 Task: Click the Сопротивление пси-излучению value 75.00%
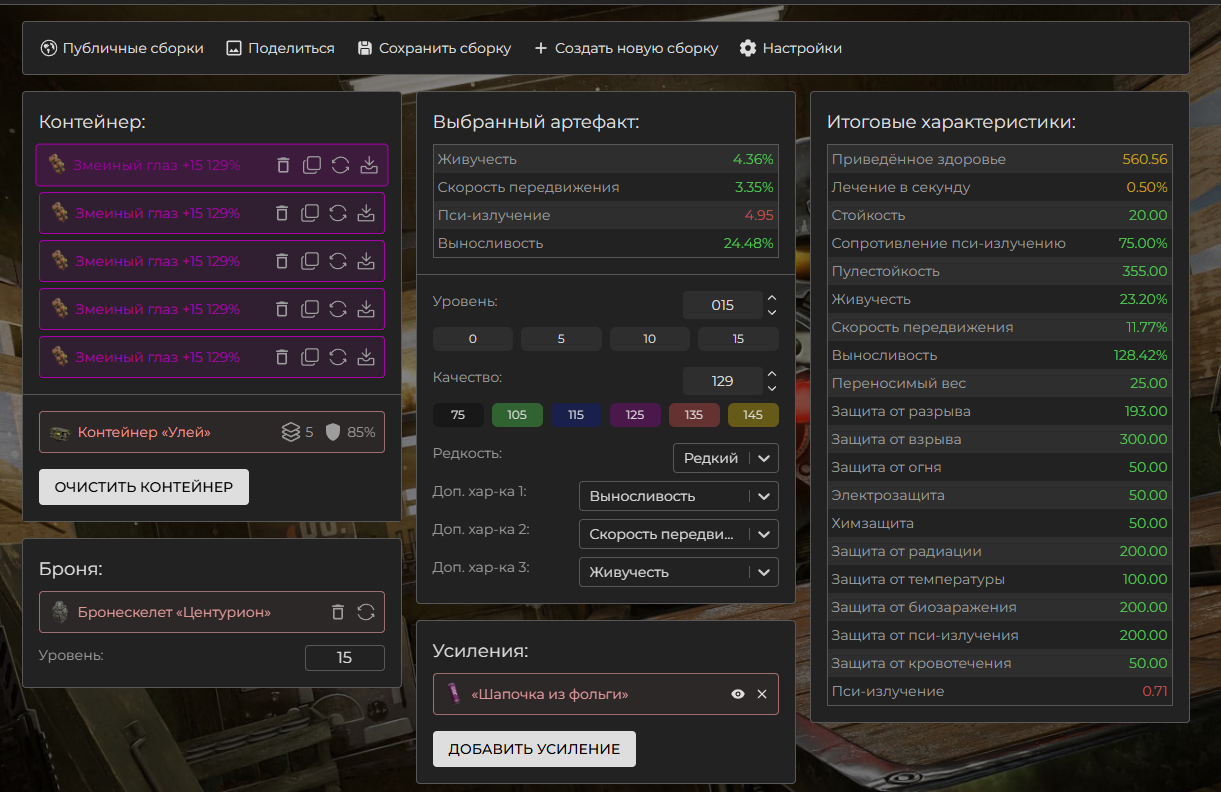coord(1143,243)
